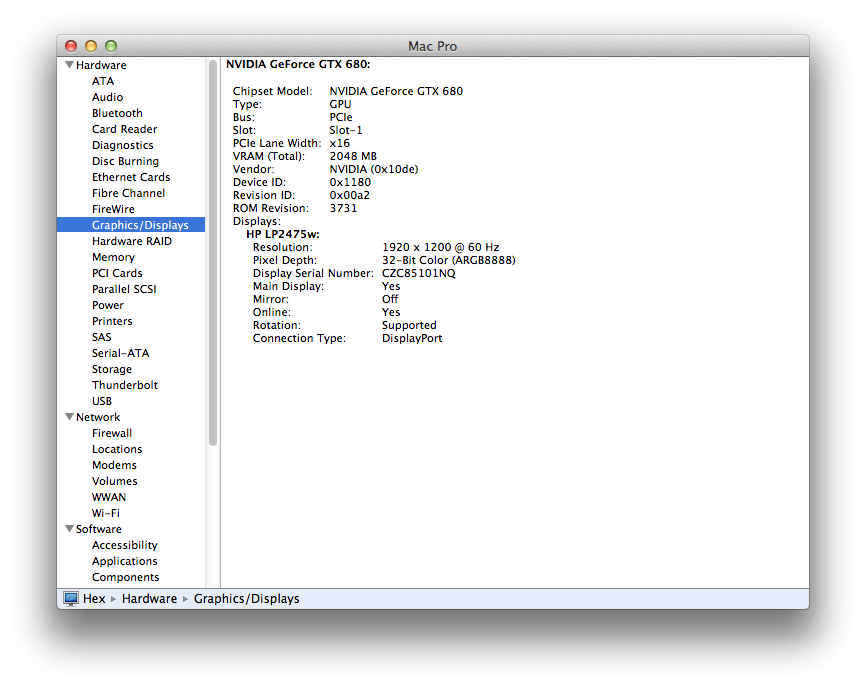Select Applications under Software

125,562
